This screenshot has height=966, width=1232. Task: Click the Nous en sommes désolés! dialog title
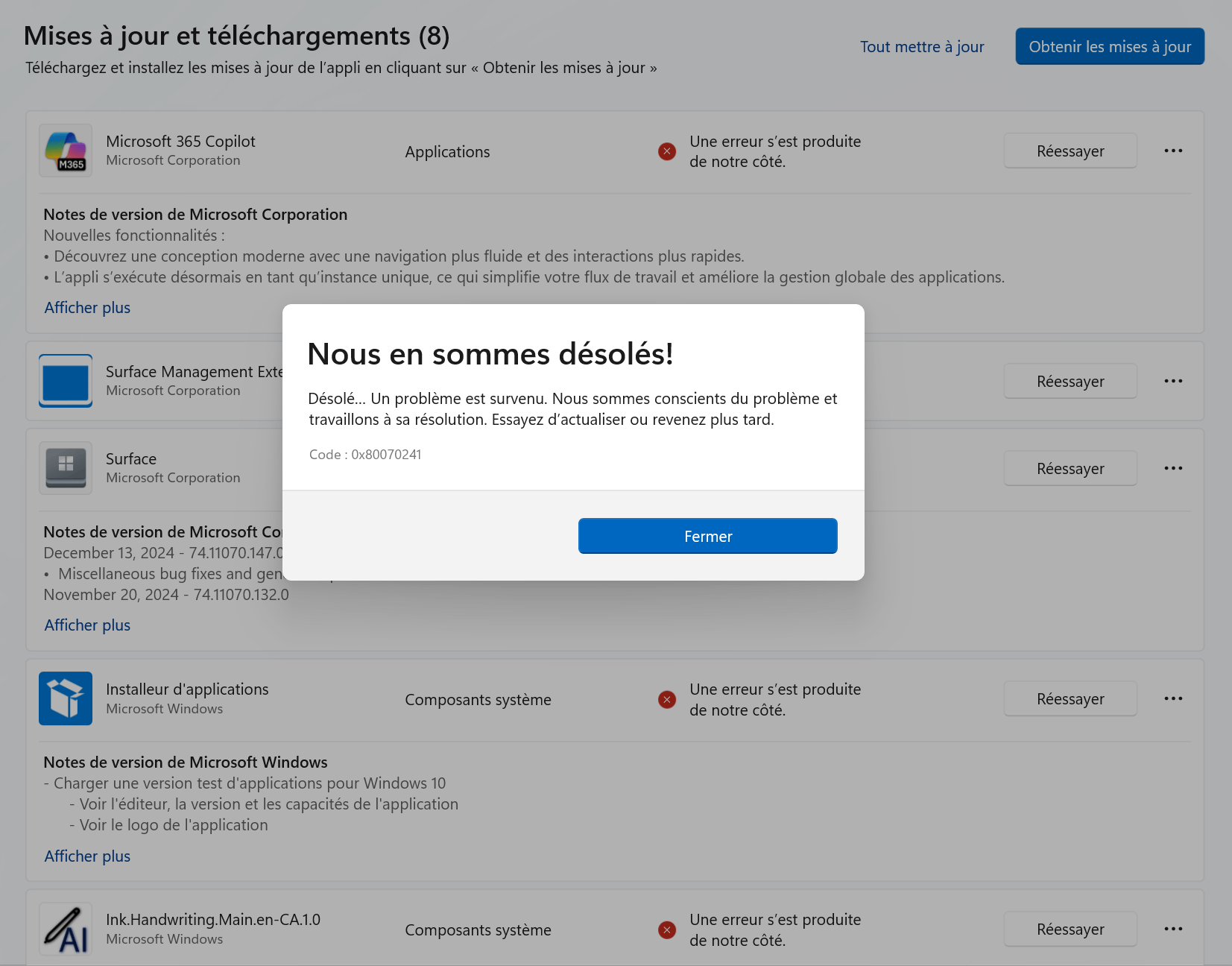490,354
